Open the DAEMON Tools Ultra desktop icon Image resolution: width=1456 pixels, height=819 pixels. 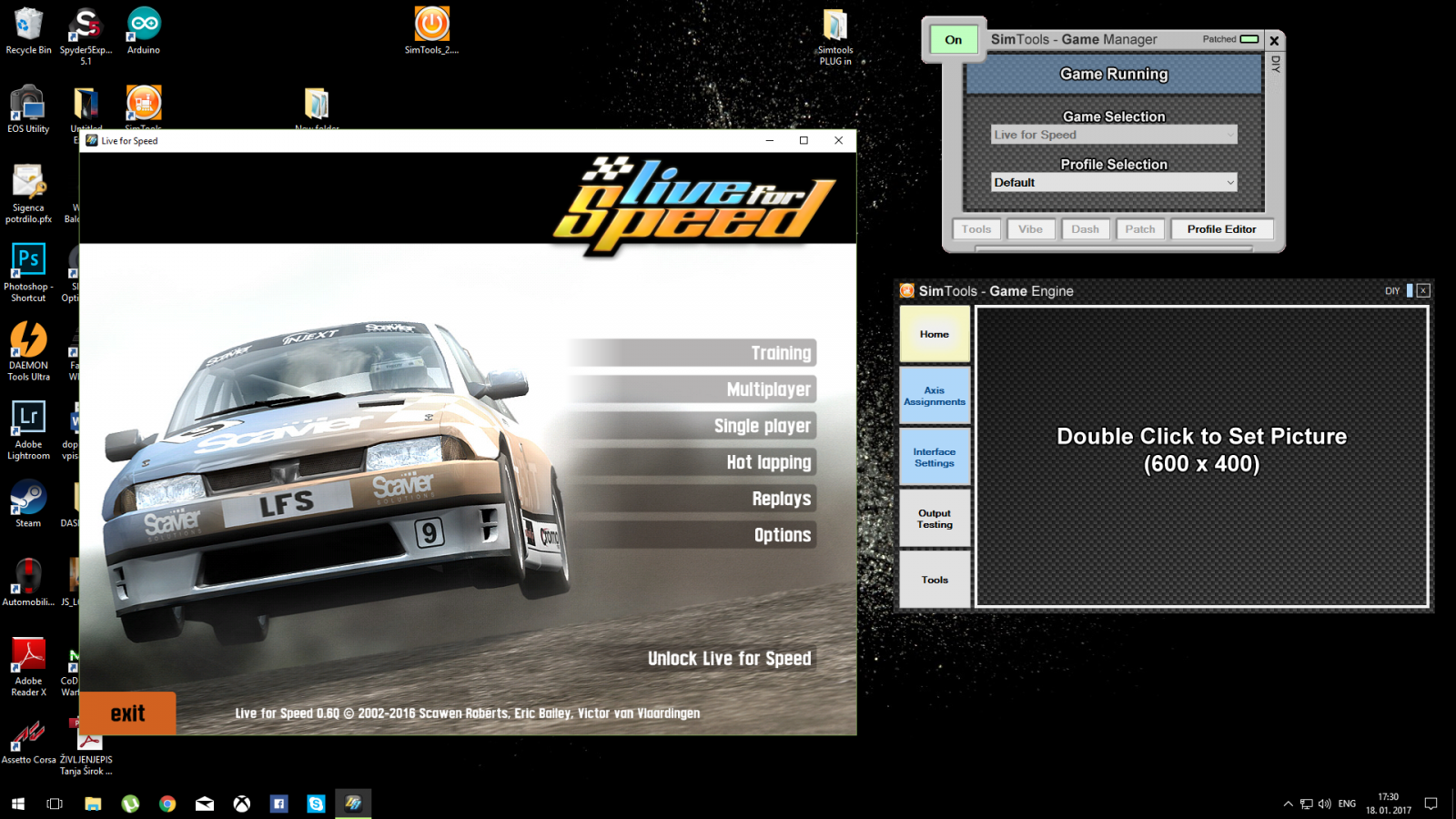click(28, 351)
